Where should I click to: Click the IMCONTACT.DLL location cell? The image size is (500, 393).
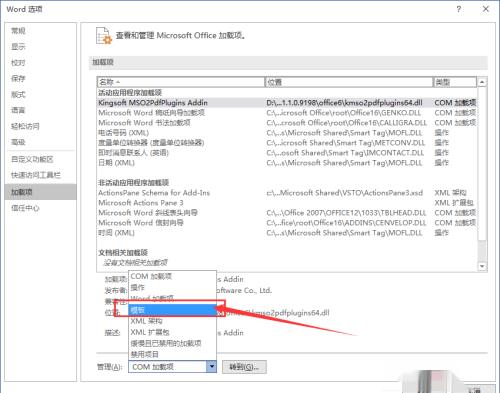tap(345, 153)
